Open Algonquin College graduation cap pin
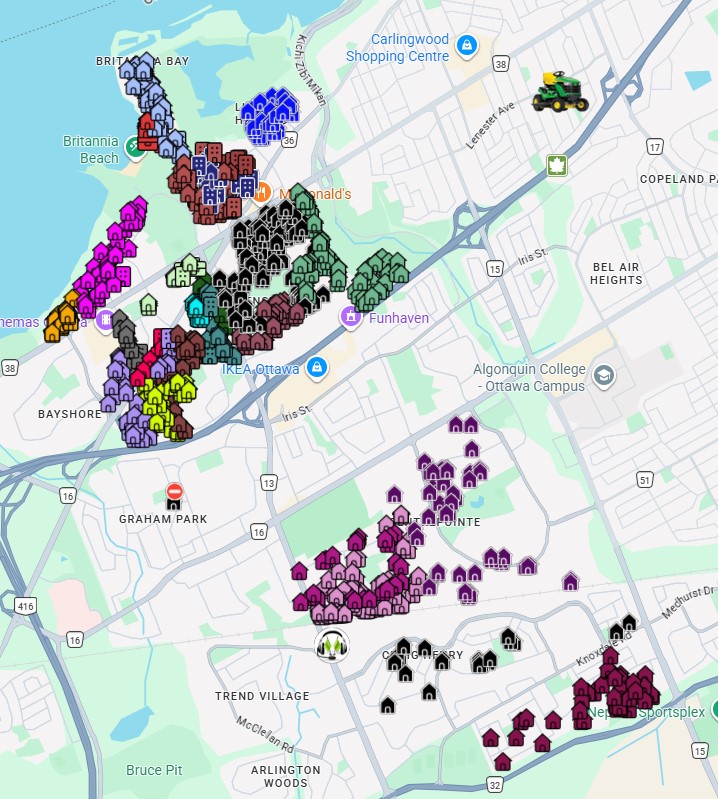The height and width of the screenshot is (799, 718). pos(604,378)
